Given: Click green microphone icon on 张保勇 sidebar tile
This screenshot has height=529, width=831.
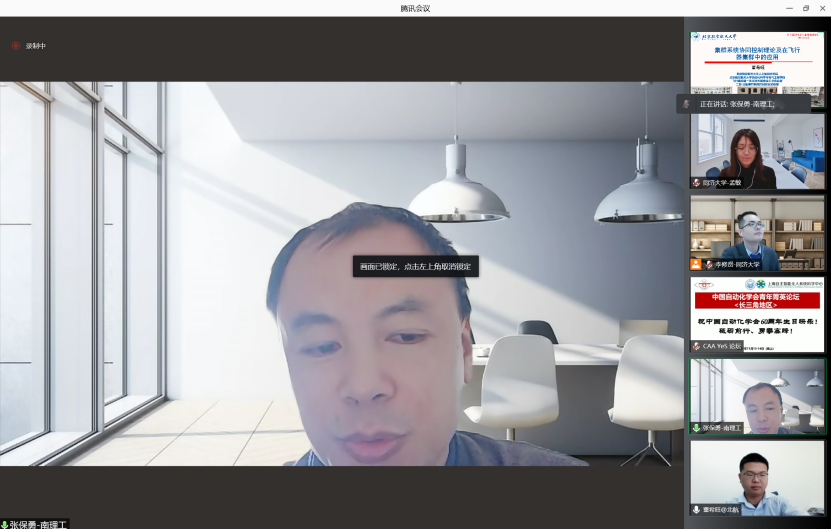Looking at the screenshot, I should (x=696, y=427).
